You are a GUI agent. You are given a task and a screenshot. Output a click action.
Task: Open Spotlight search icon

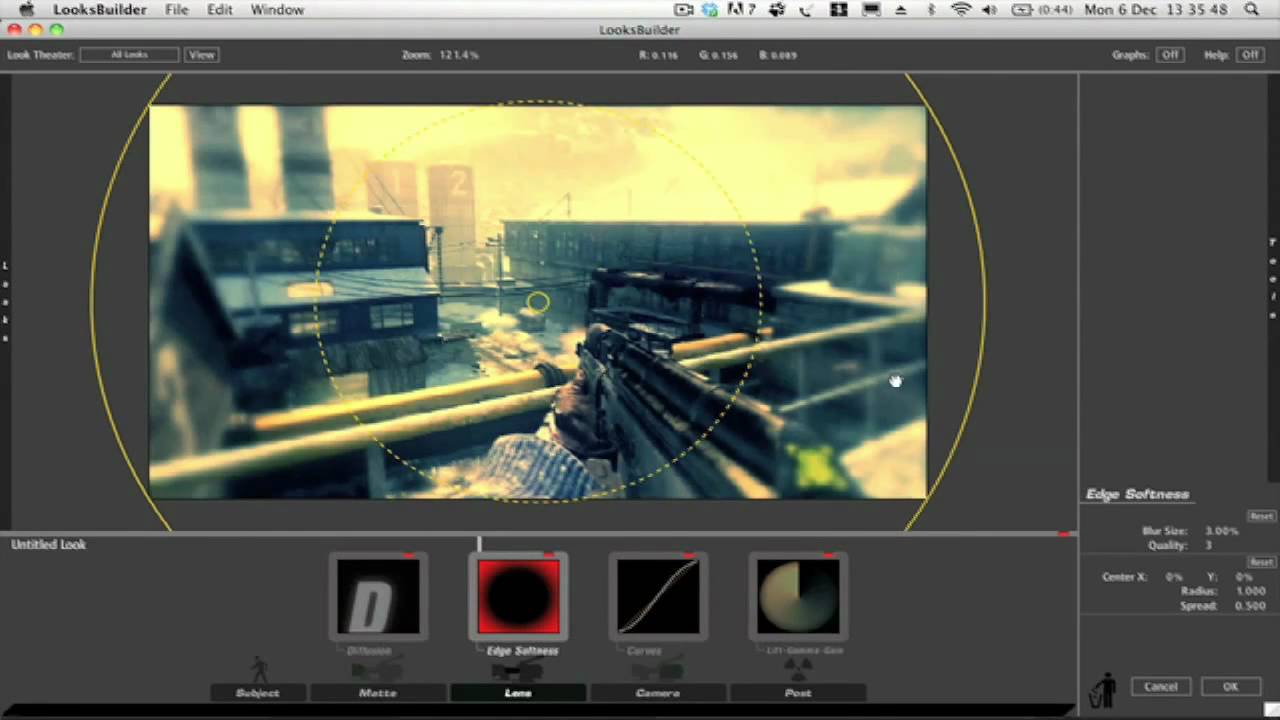coord(1251,10)
